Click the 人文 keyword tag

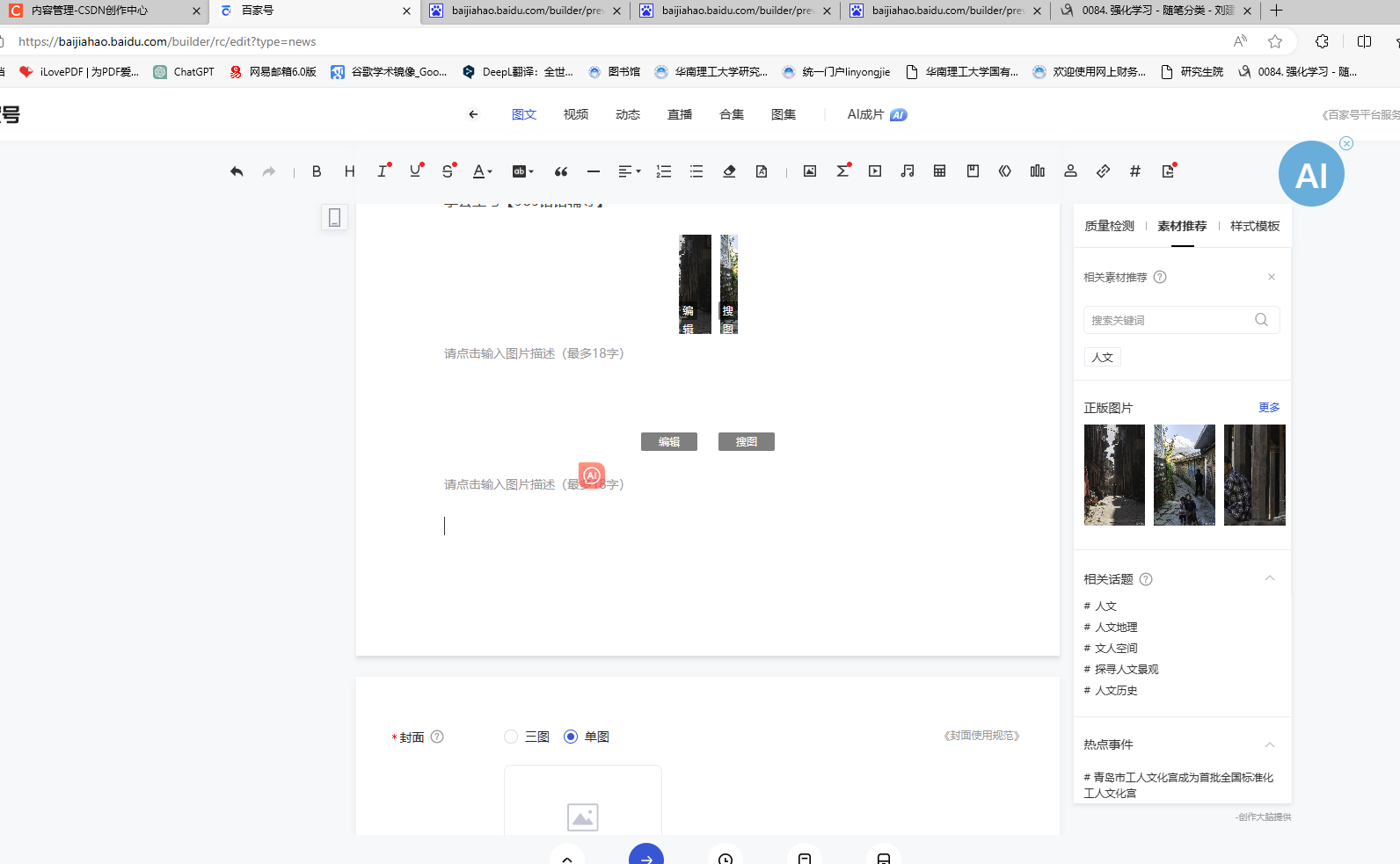tap(1103, 357)
